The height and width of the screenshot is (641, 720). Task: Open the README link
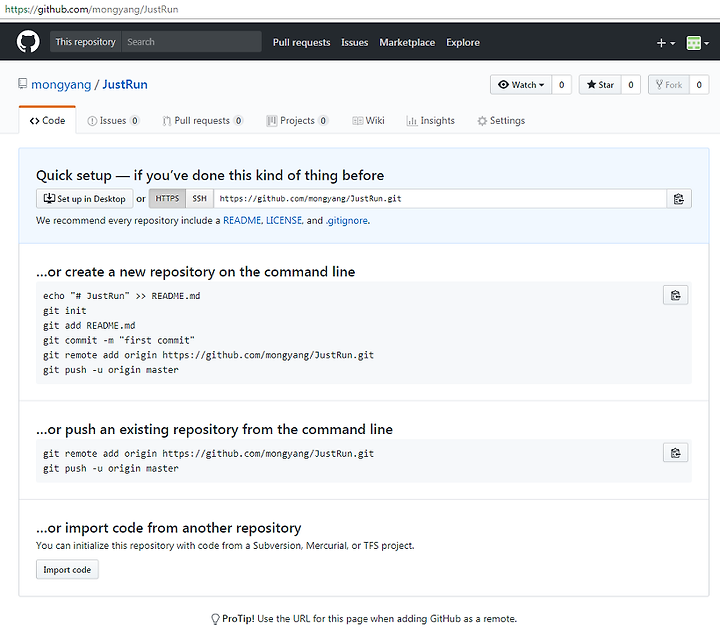[x=242, y=220]
